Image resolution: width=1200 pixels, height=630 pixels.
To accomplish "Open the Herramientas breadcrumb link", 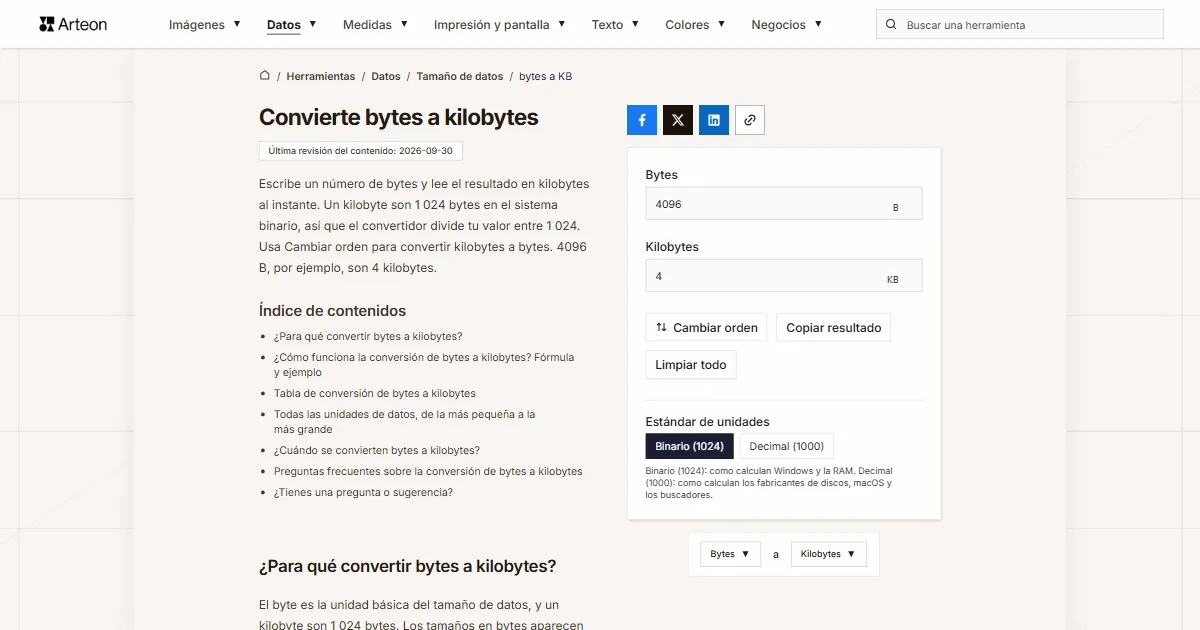I will coord(321,76).
